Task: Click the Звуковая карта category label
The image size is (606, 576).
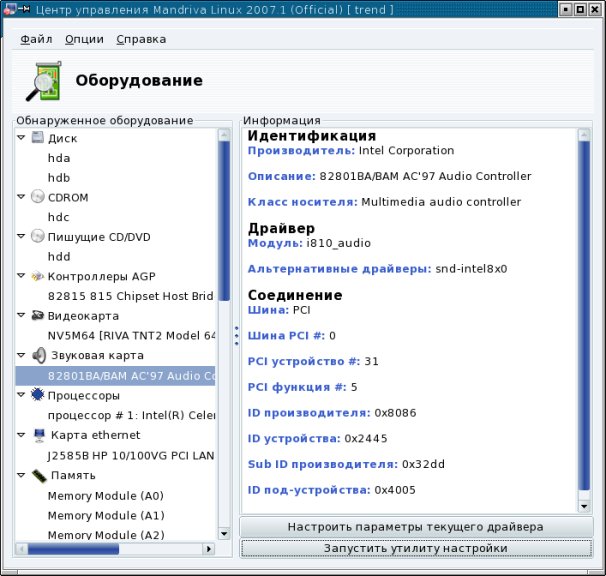Action: point(97,355)
